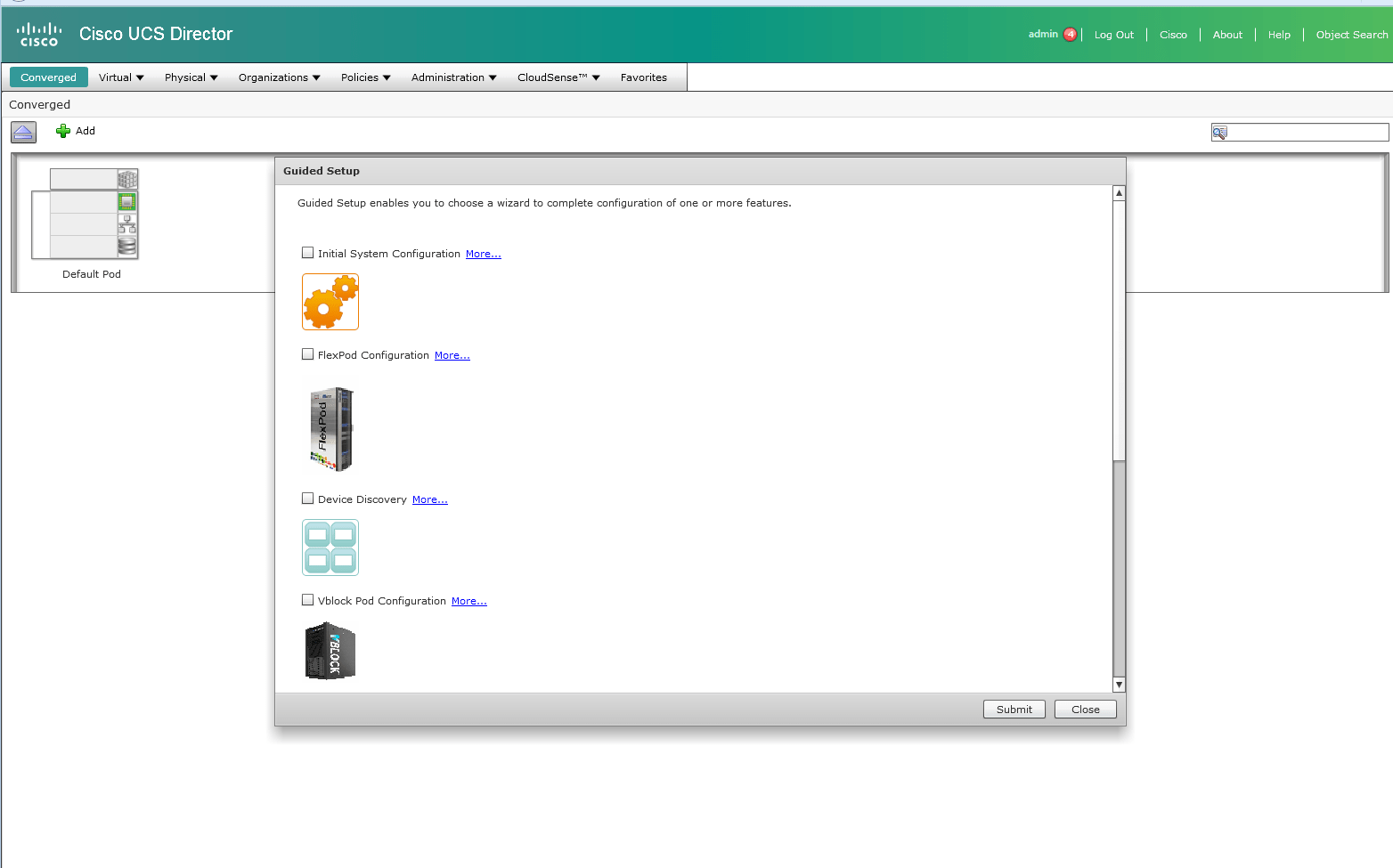
Task: Close the Guided Setup dialog
Action: [1086, 710]
